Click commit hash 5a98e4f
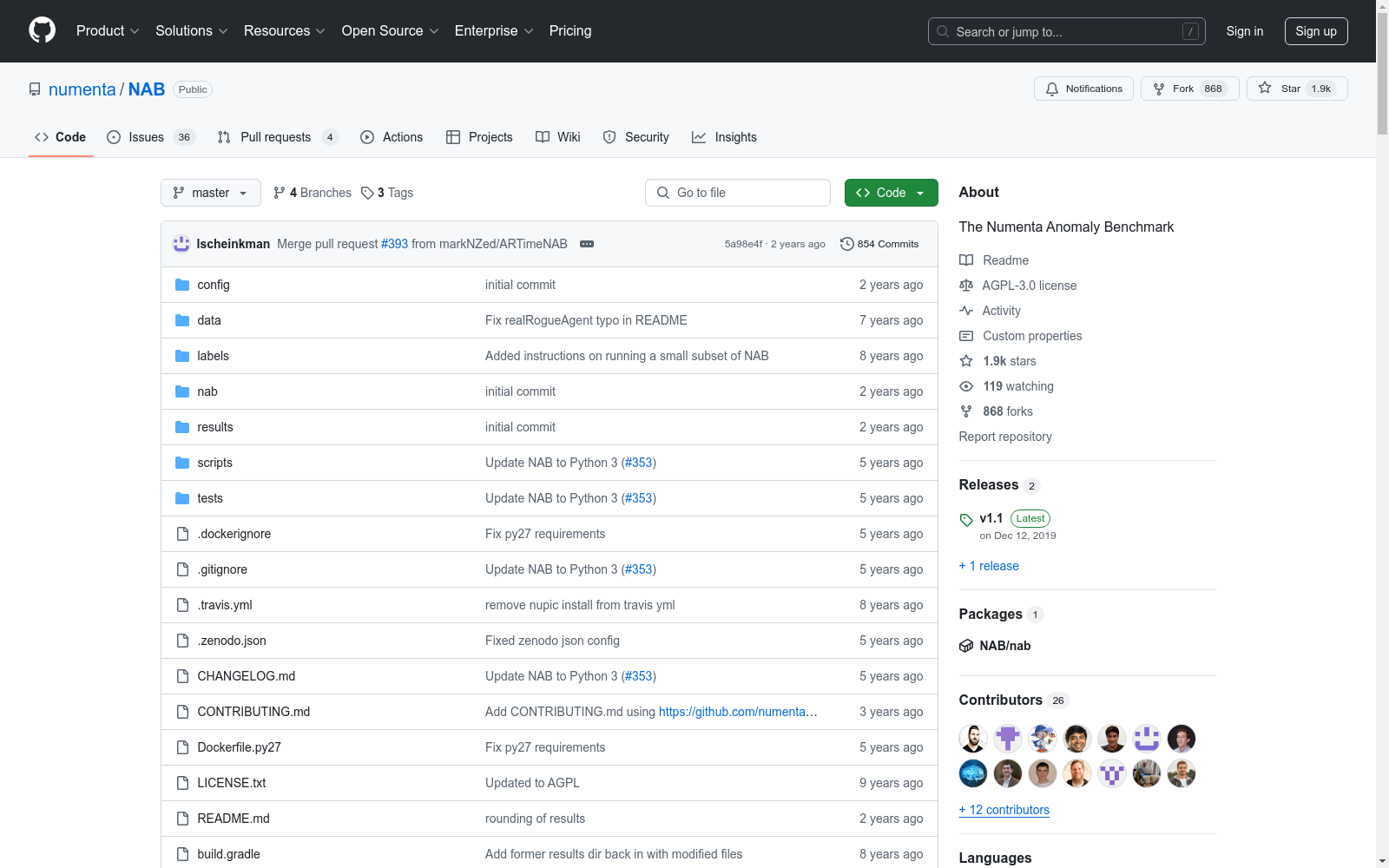1389x868 pixels. 743,244
